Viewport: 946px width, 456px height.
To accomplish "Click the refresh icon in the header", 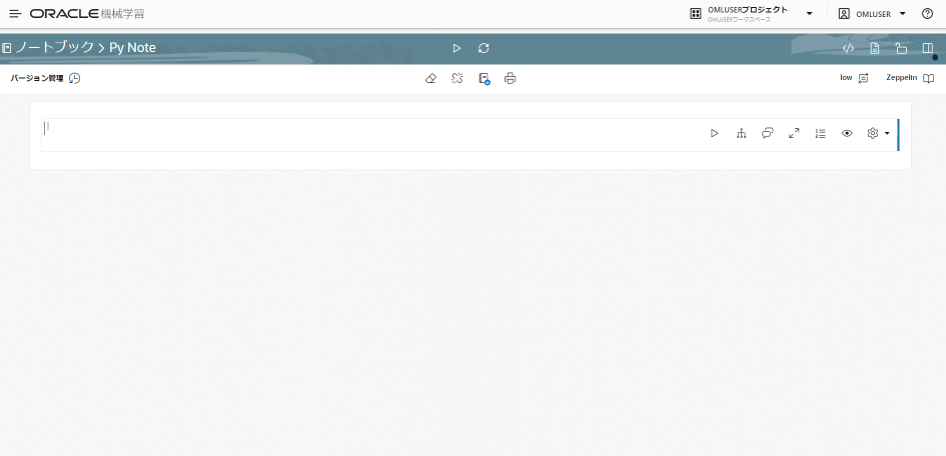I will pyautogui.click(x=484, y=48).
